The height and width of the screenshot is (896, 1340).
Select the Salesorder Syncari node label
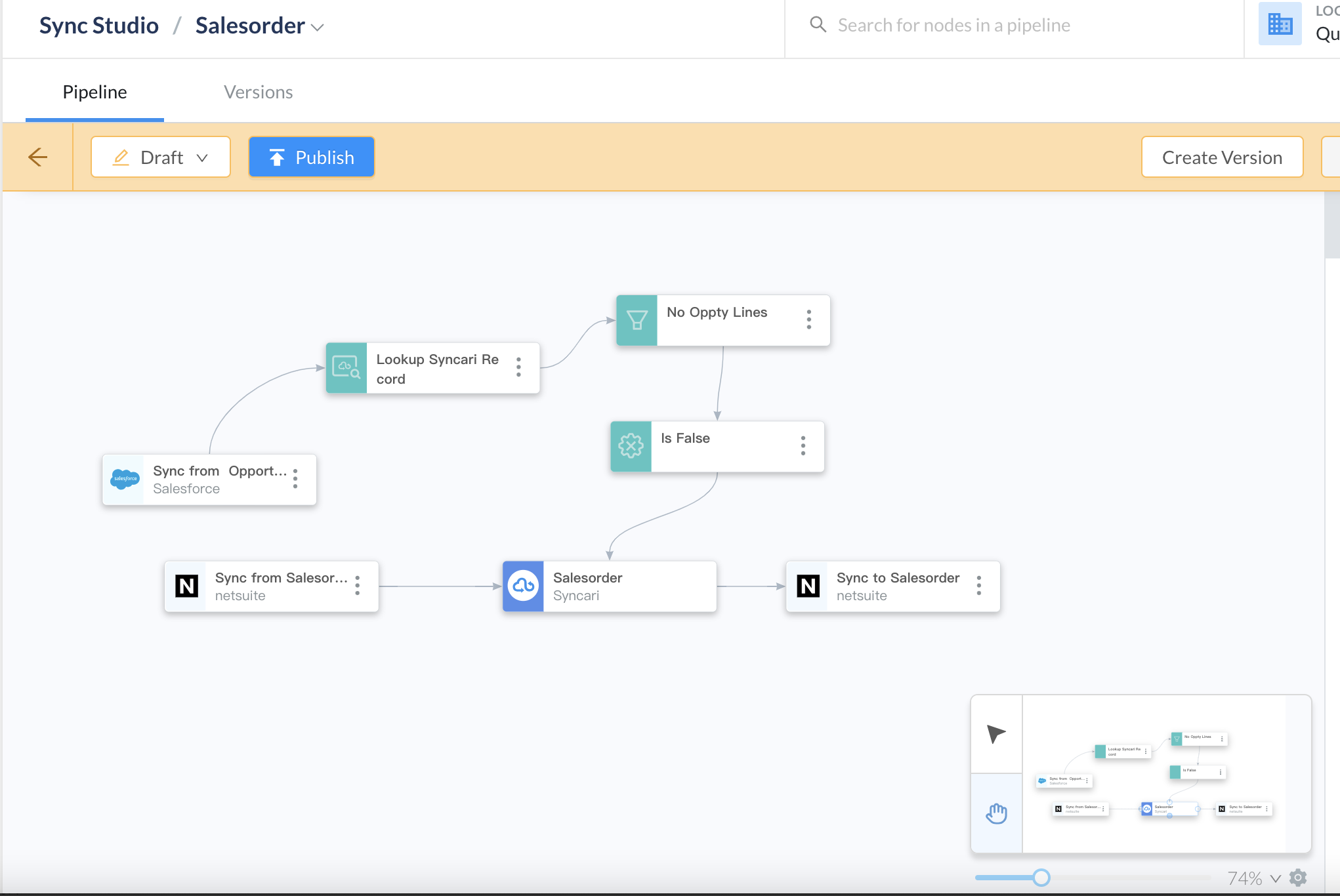click(x=587, y=578)
